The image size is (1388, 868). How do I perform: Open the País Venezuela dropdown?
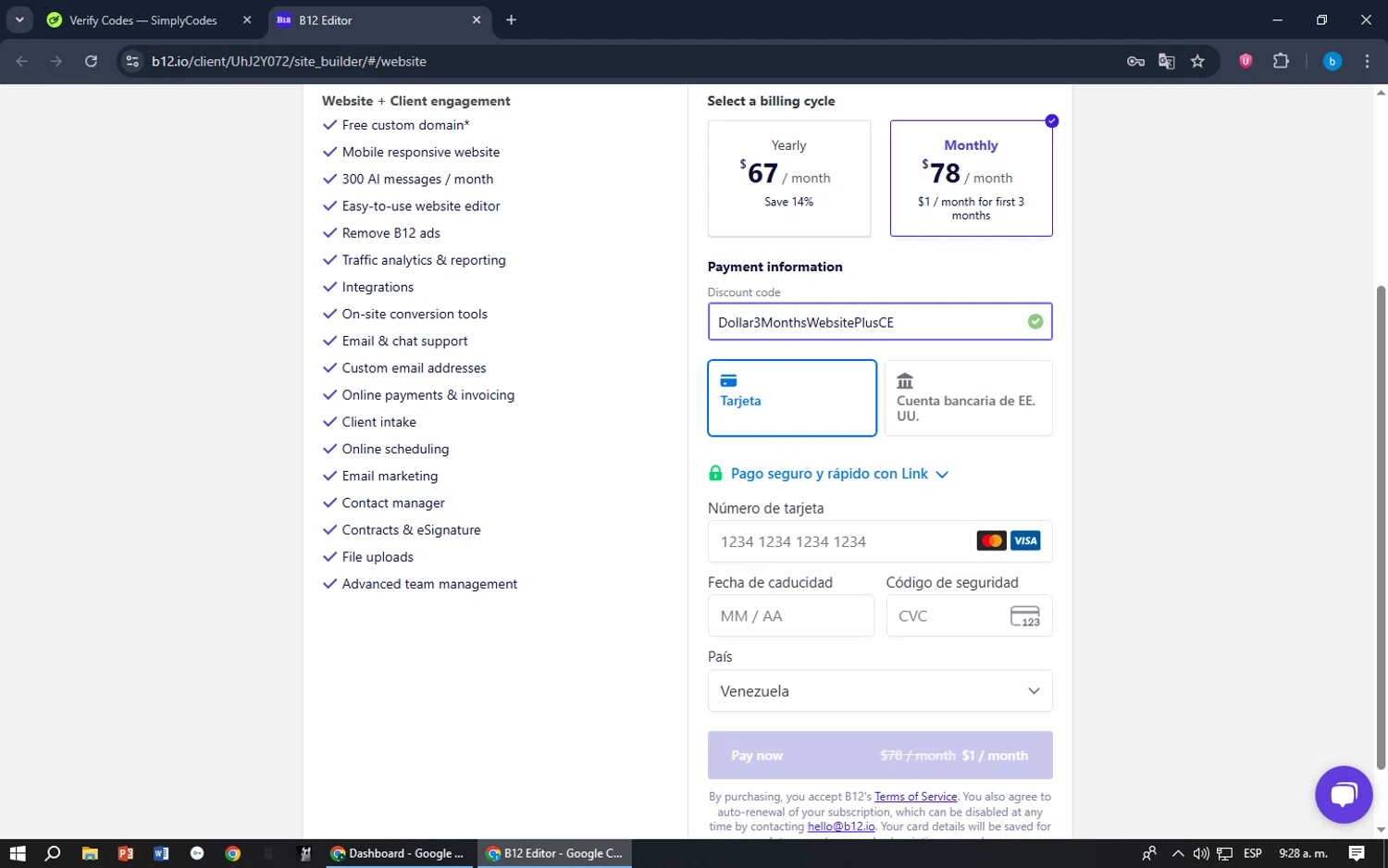point(879,691)
